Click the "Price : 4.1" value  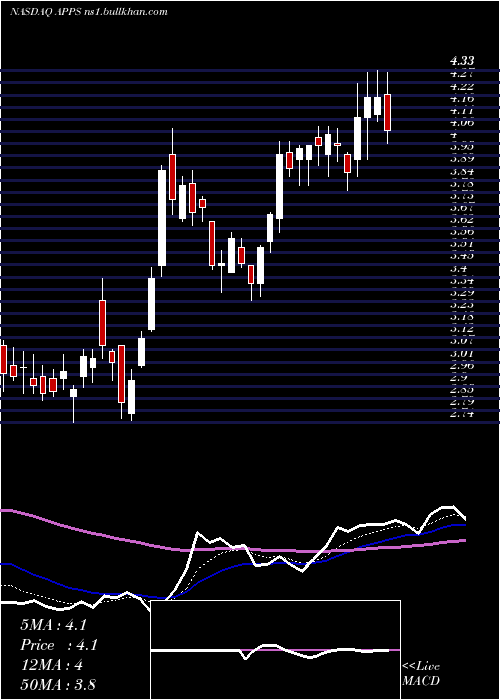coord(59,645)
